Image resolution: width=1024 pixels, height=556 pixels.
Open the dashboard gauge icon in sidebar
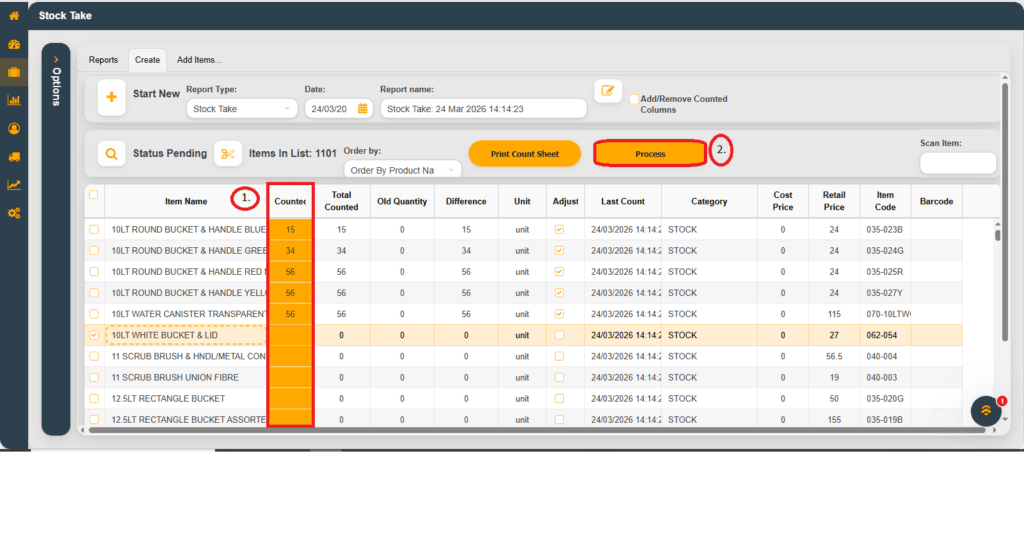(x=14, y=45)
